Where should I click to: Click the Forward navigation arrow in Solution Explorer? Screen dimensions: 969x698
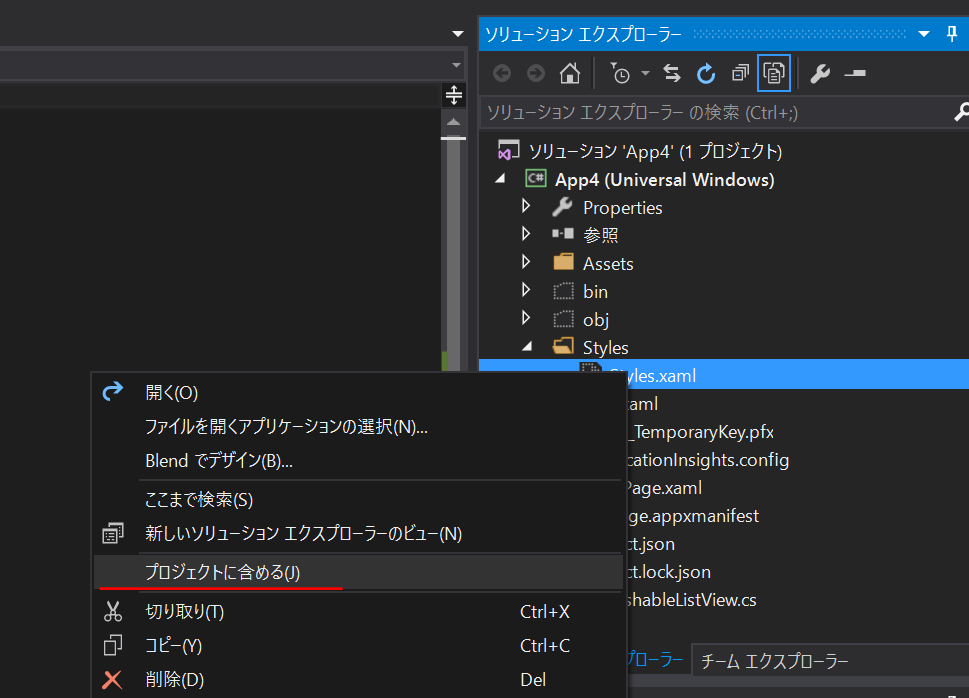[x=536, y=74]
